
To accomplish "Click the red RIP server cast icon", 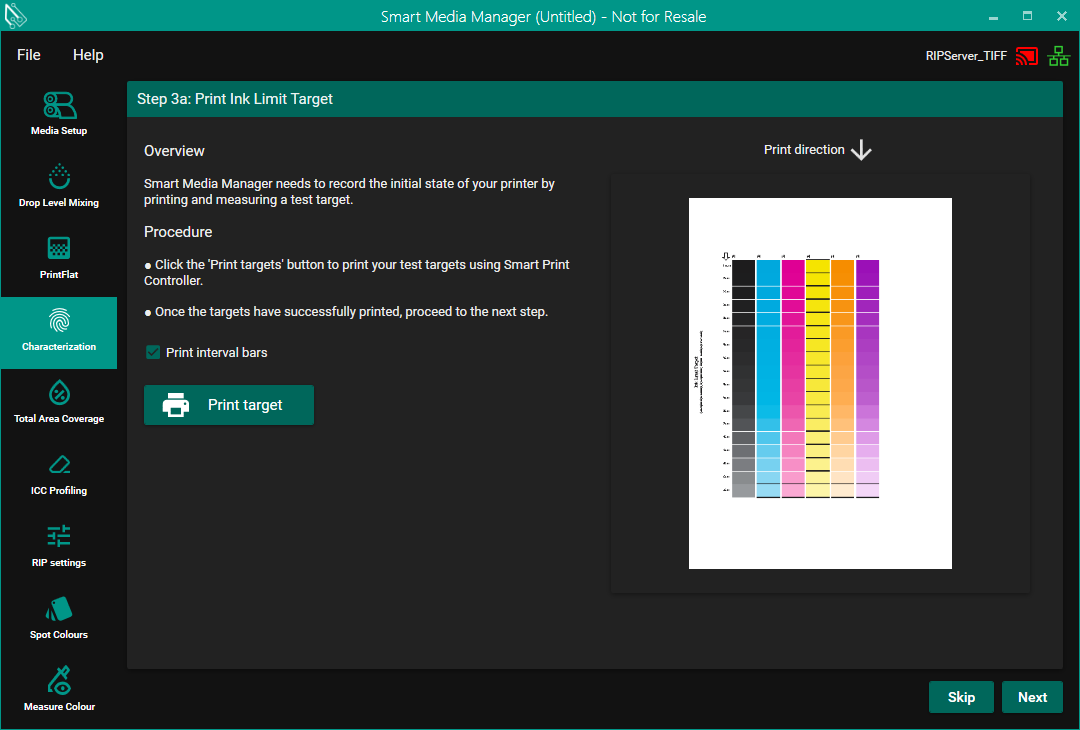I will pyautogui.click(x=1026, y=56).
